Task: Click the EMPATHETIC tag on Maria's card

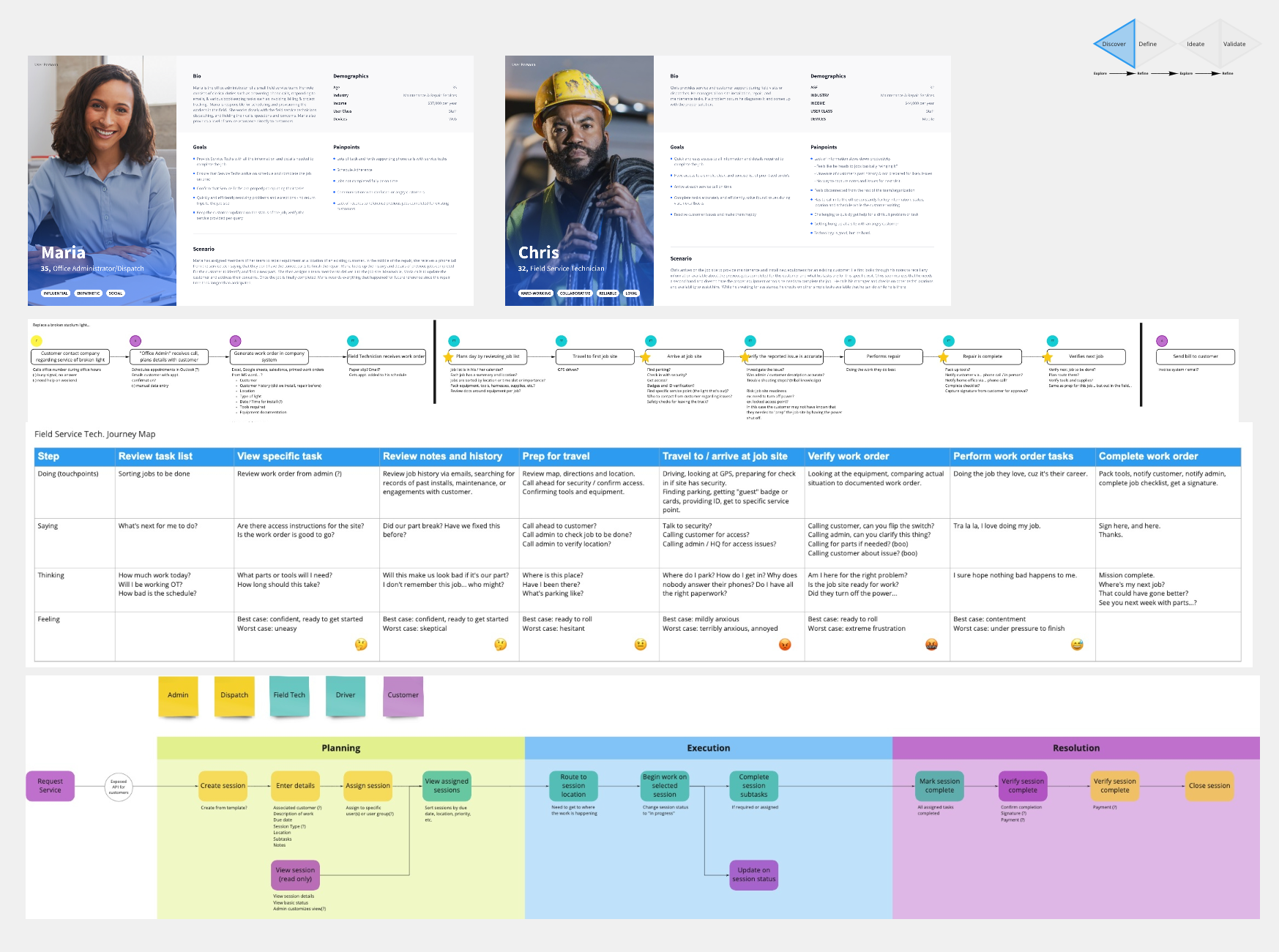Action: [x=88, y=293]
